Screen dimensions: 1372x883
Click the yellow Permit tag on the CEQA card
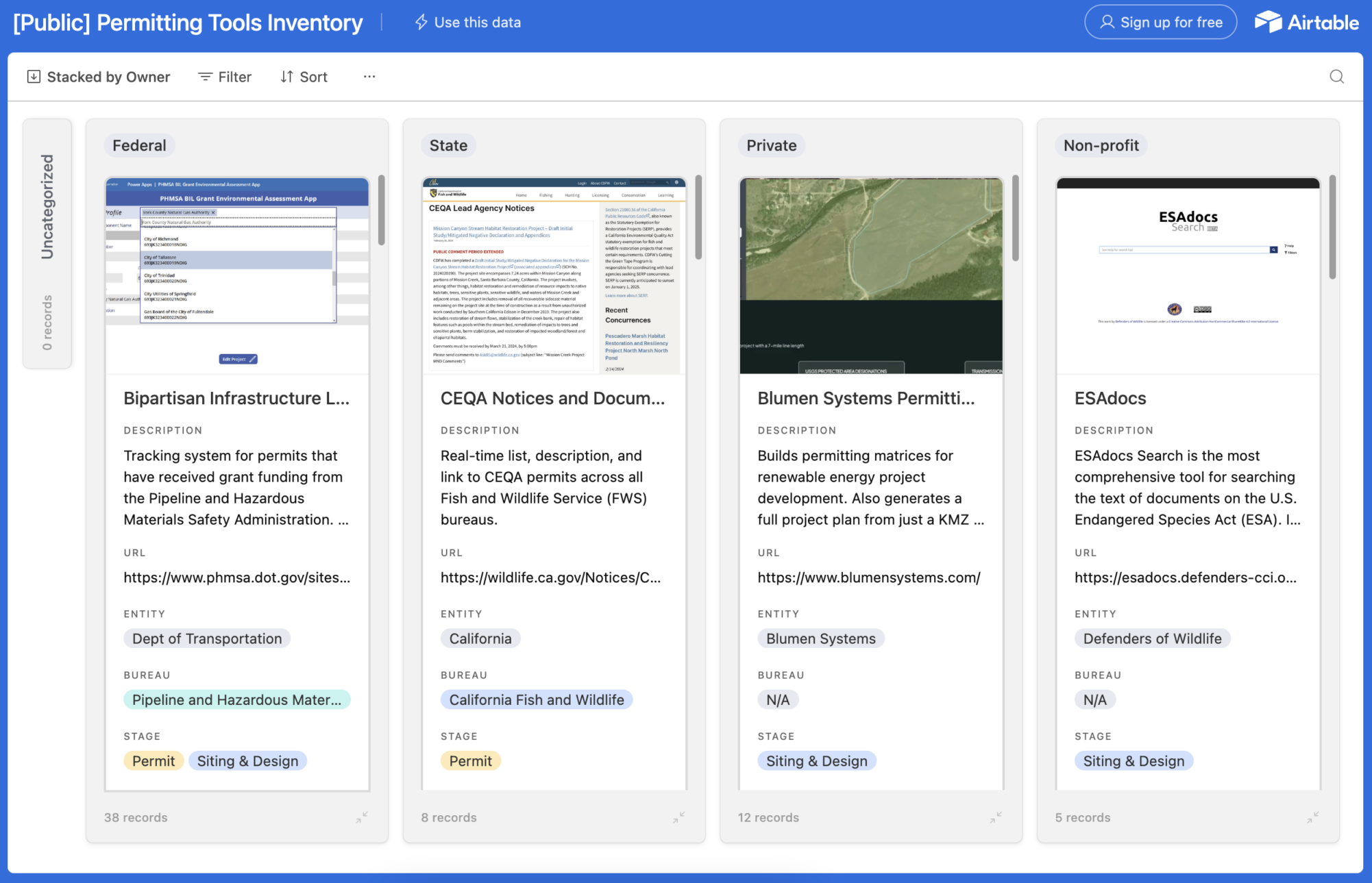coord(470,761)
